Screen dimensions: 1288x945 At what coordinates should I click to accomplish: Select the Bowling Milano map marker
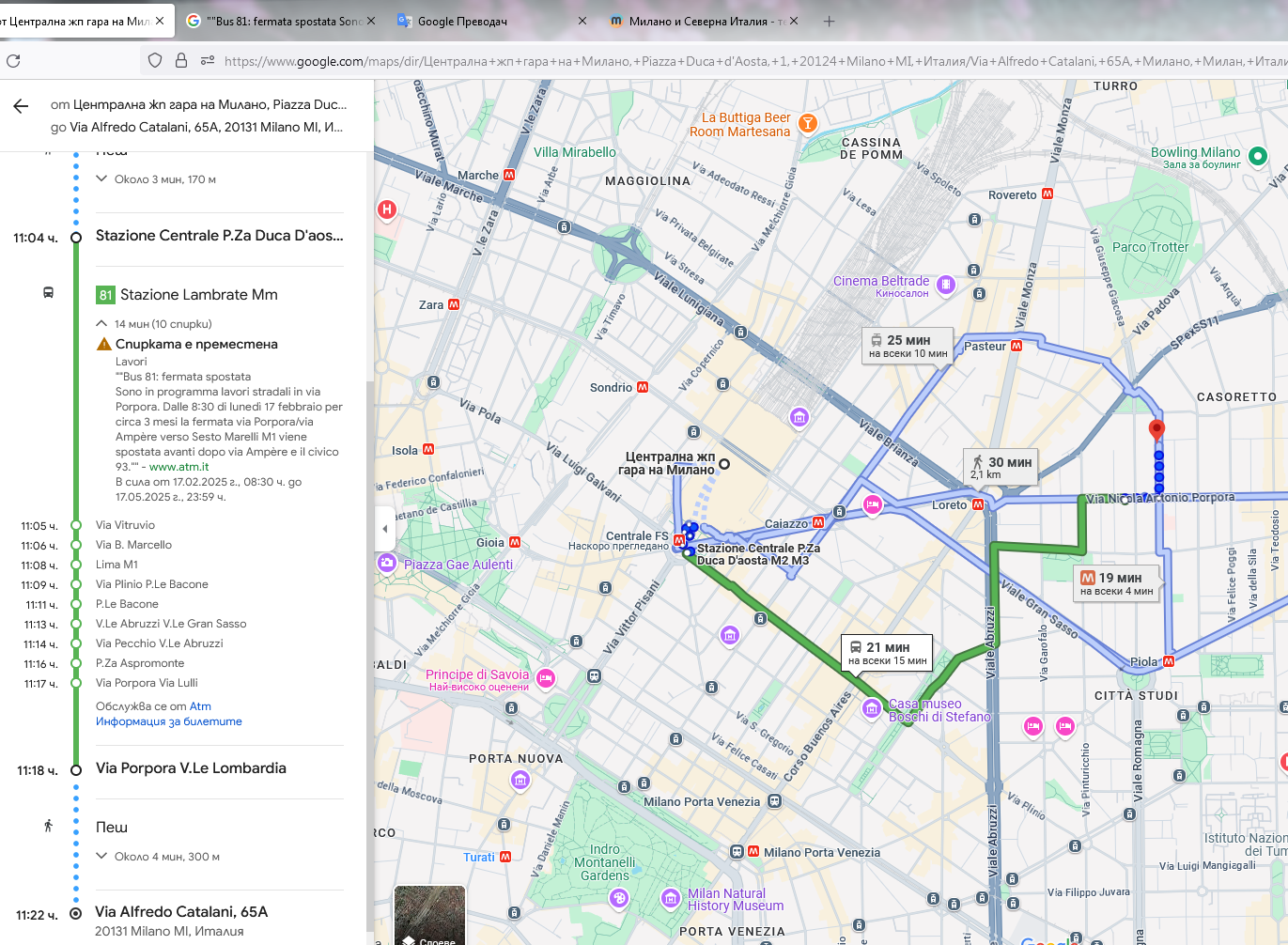click(x=1257, y=156)
